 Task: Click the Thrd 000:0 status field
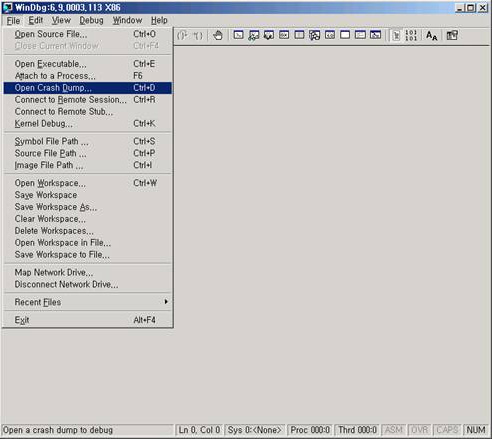coord(357,430)
